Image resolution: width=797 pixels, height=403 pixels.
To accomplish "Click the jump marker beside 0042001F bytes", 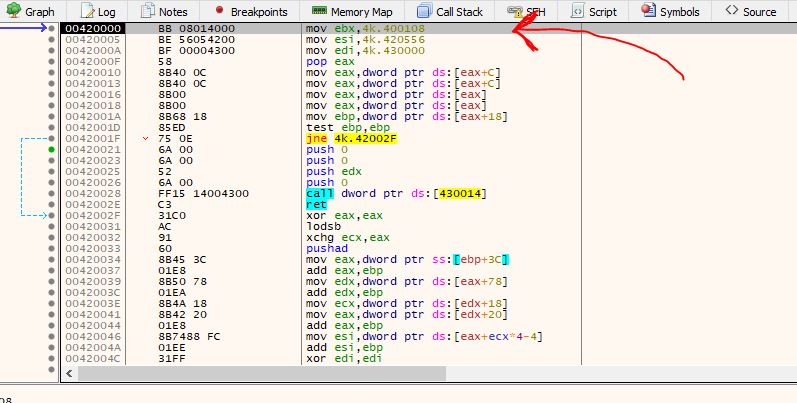I will [x=147, y=138].
